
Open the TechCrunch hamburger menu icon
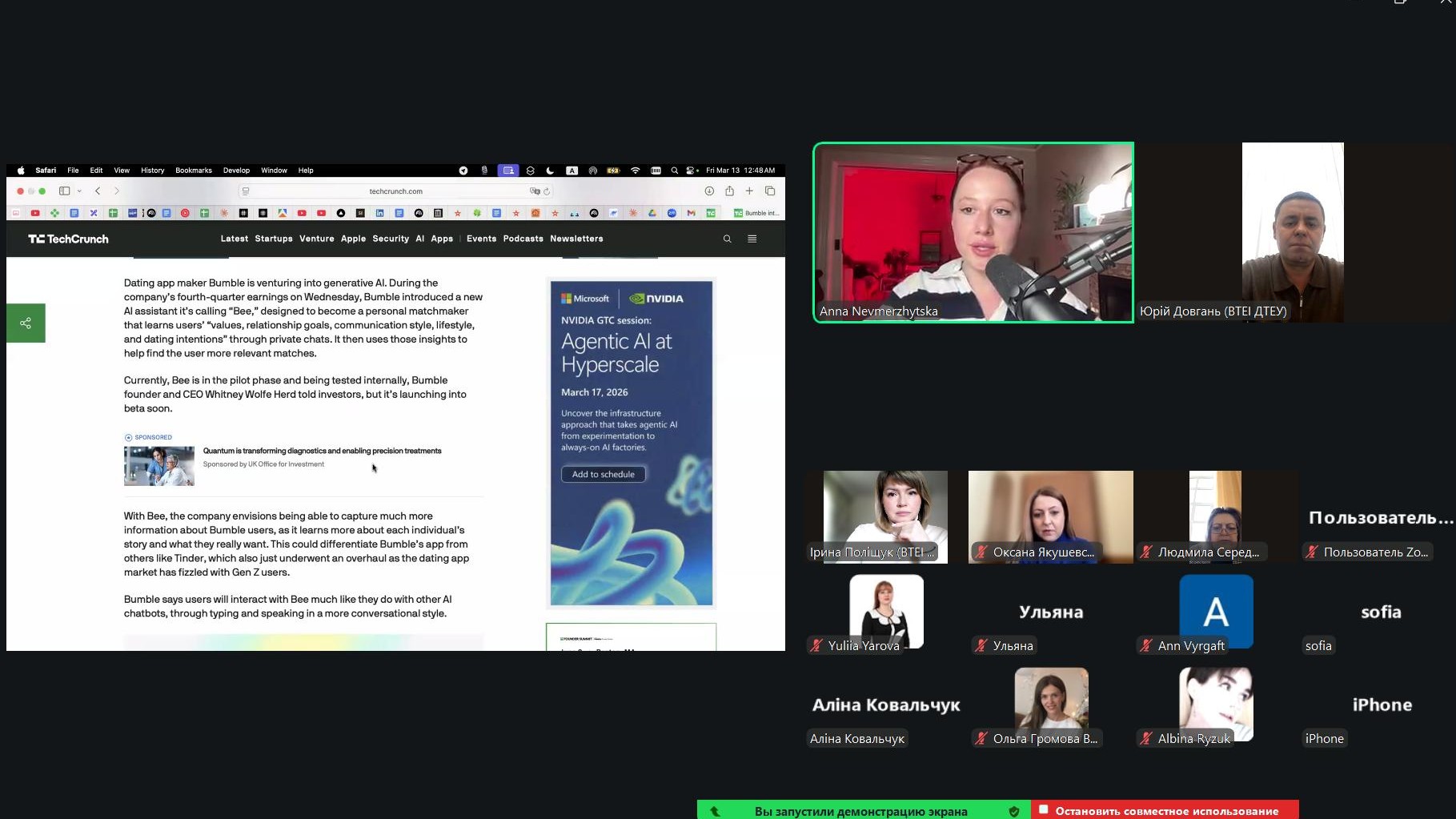(x=752, y=239)
